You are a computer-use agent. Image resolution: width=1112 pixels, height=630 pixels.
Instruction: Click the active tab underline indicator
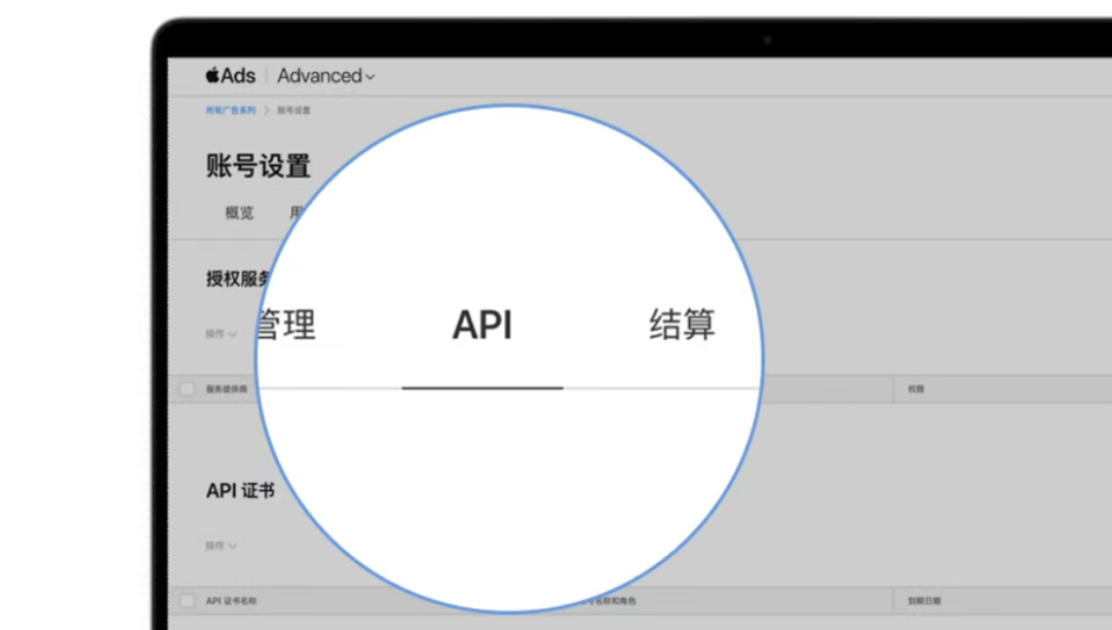click(x=483, y=387)
